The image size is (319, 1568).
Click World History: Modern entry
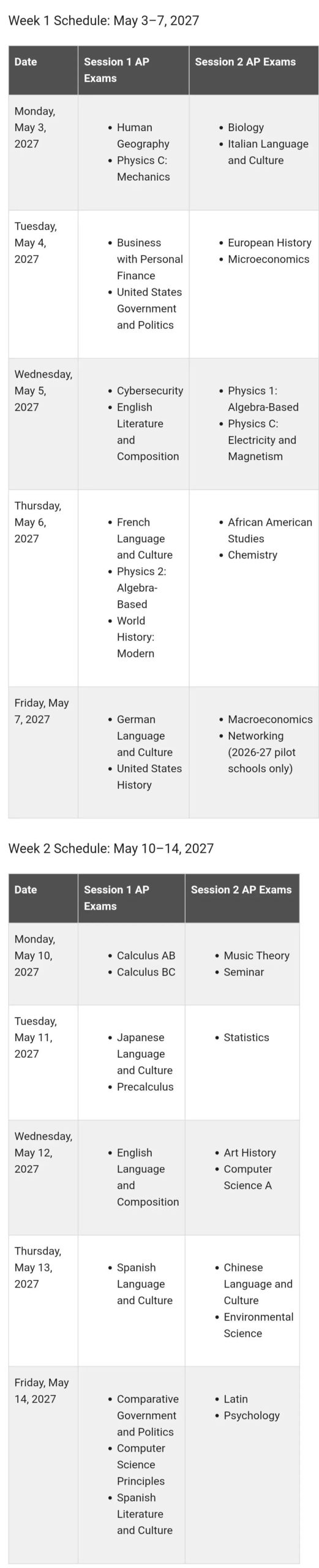[136, 637]
